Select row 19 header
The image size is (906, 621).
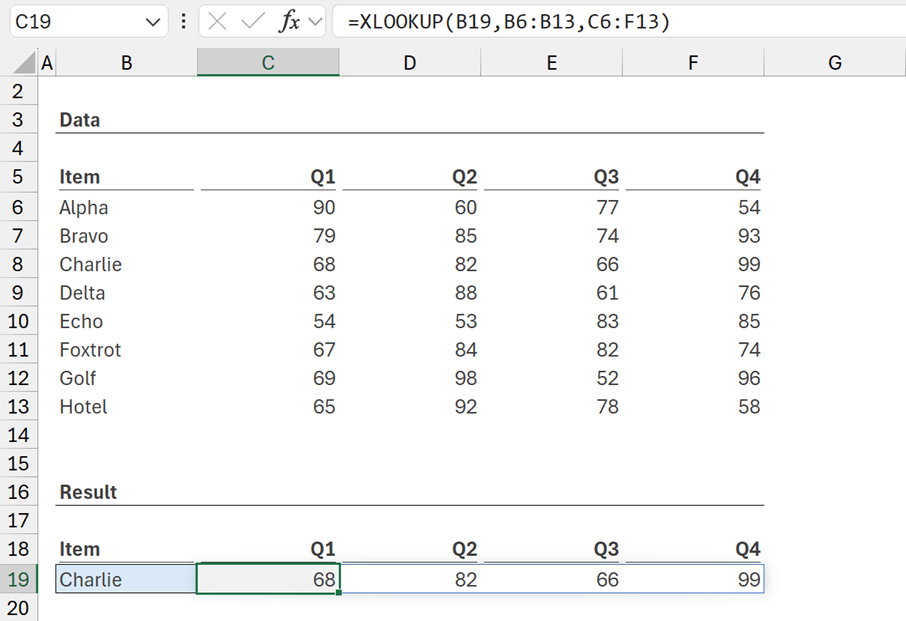tap(18, 580)
